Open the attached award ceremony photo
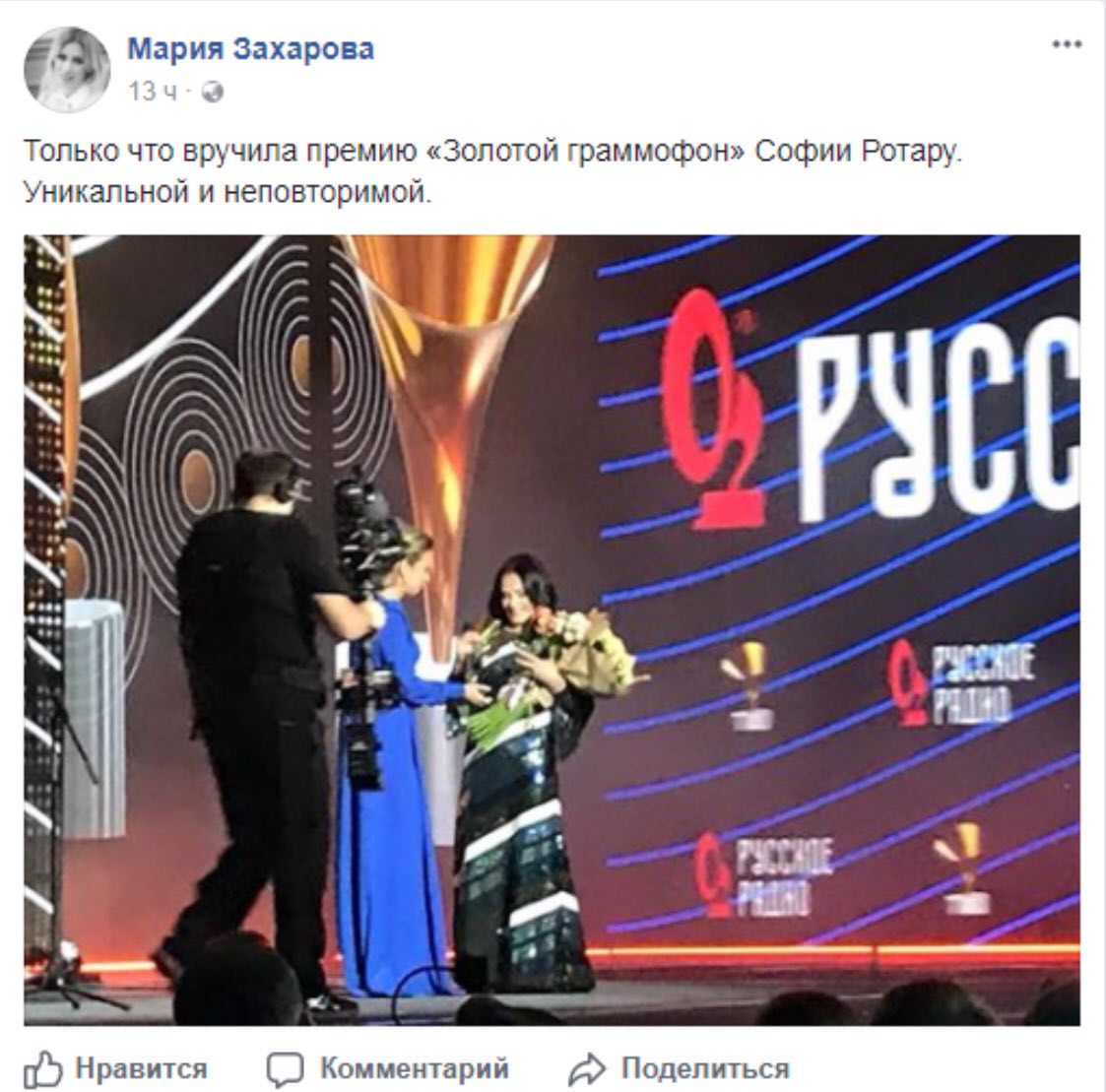Screen dimensions: 1106x1092 552,630
